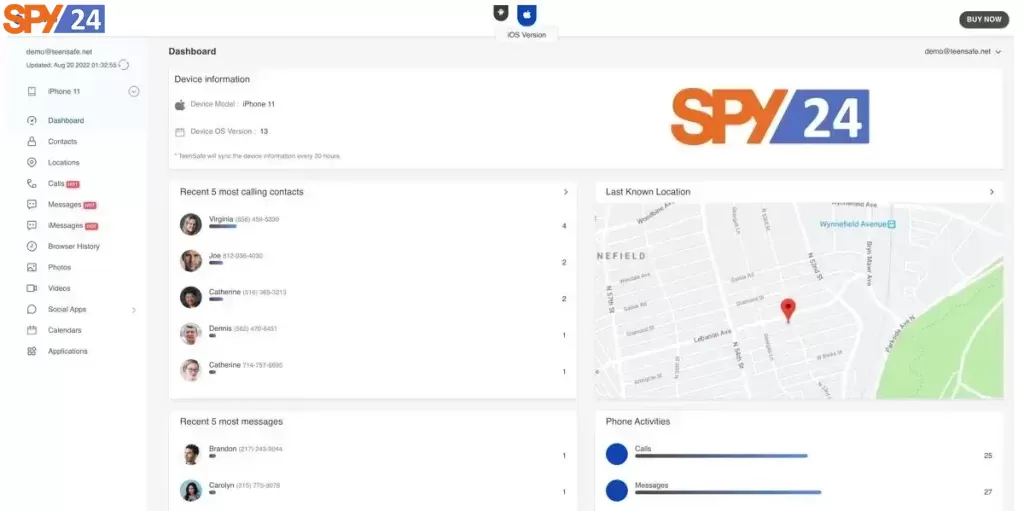1024x511 pixels.
Task: Click the Locations pin icon in sidebar
Action: [x=31, y=163]
